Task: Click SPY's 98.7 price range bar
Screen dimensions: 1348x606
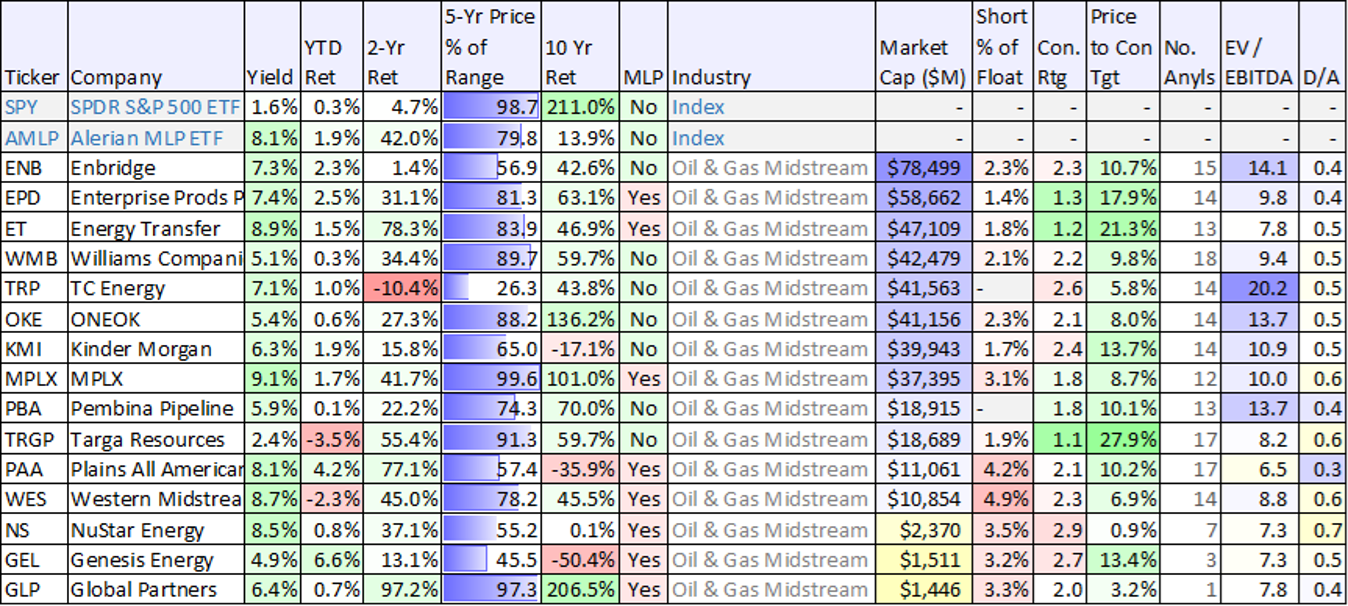Action: (491, 107)
